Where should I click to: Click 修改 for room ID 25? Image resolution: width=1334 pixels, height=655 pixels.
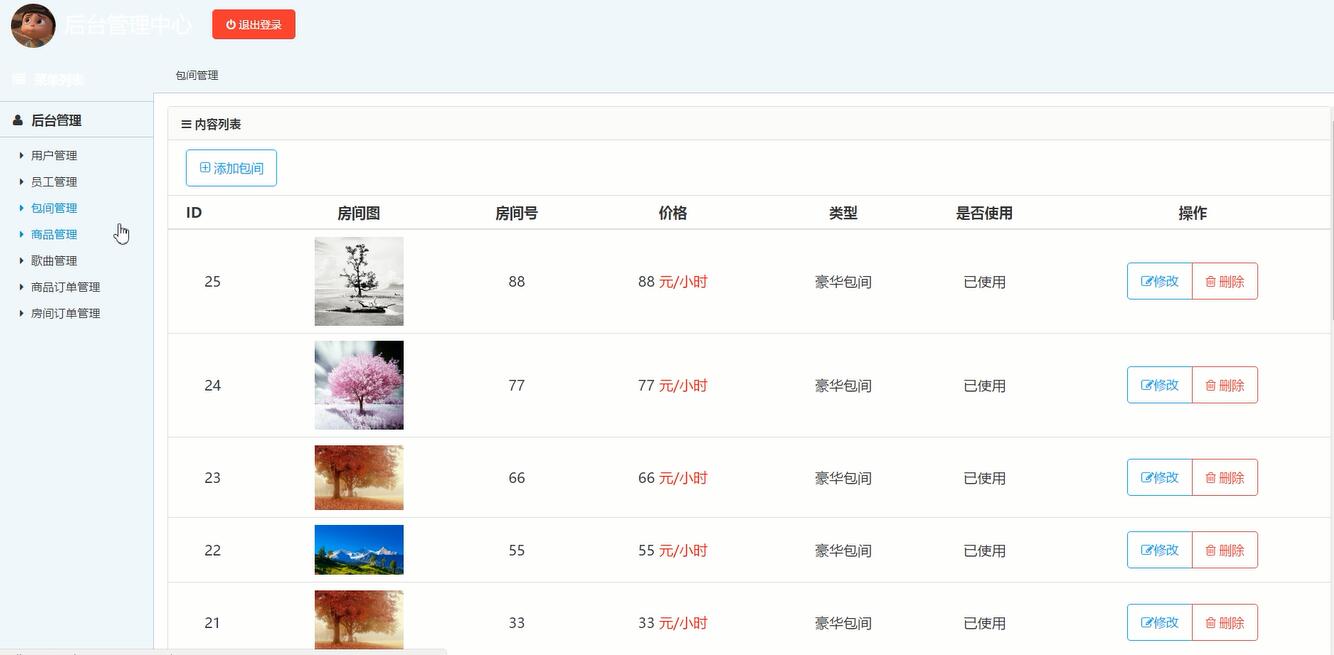(x=1160, y=281)
